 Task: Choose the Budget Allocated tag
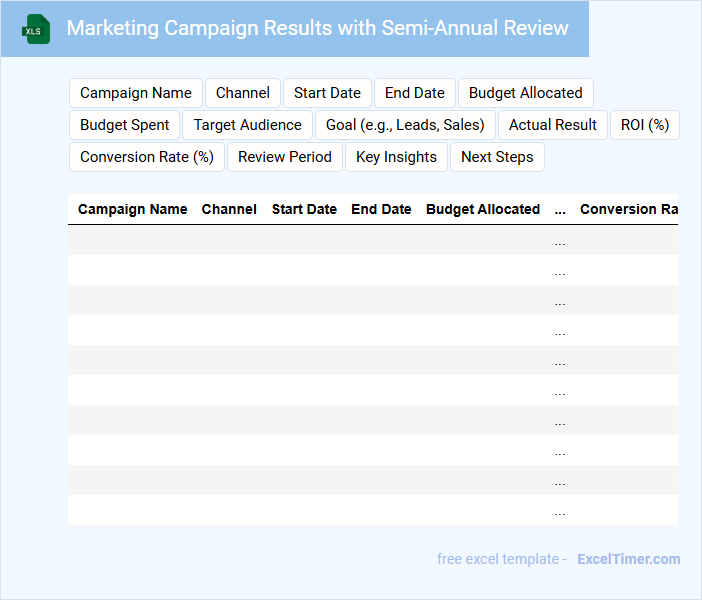coord(525,93)
